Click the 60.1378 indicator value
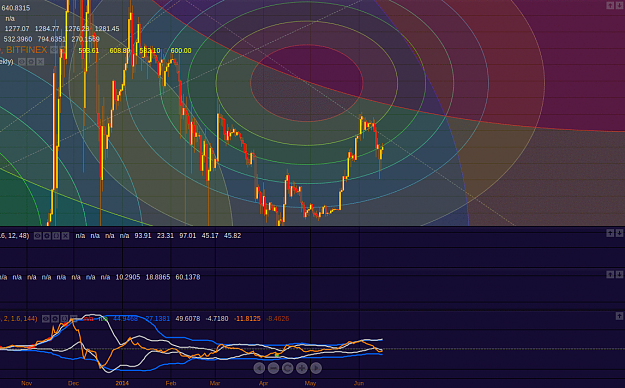The width and height of the screenshot is (625, 388). [x=188, y=277]
